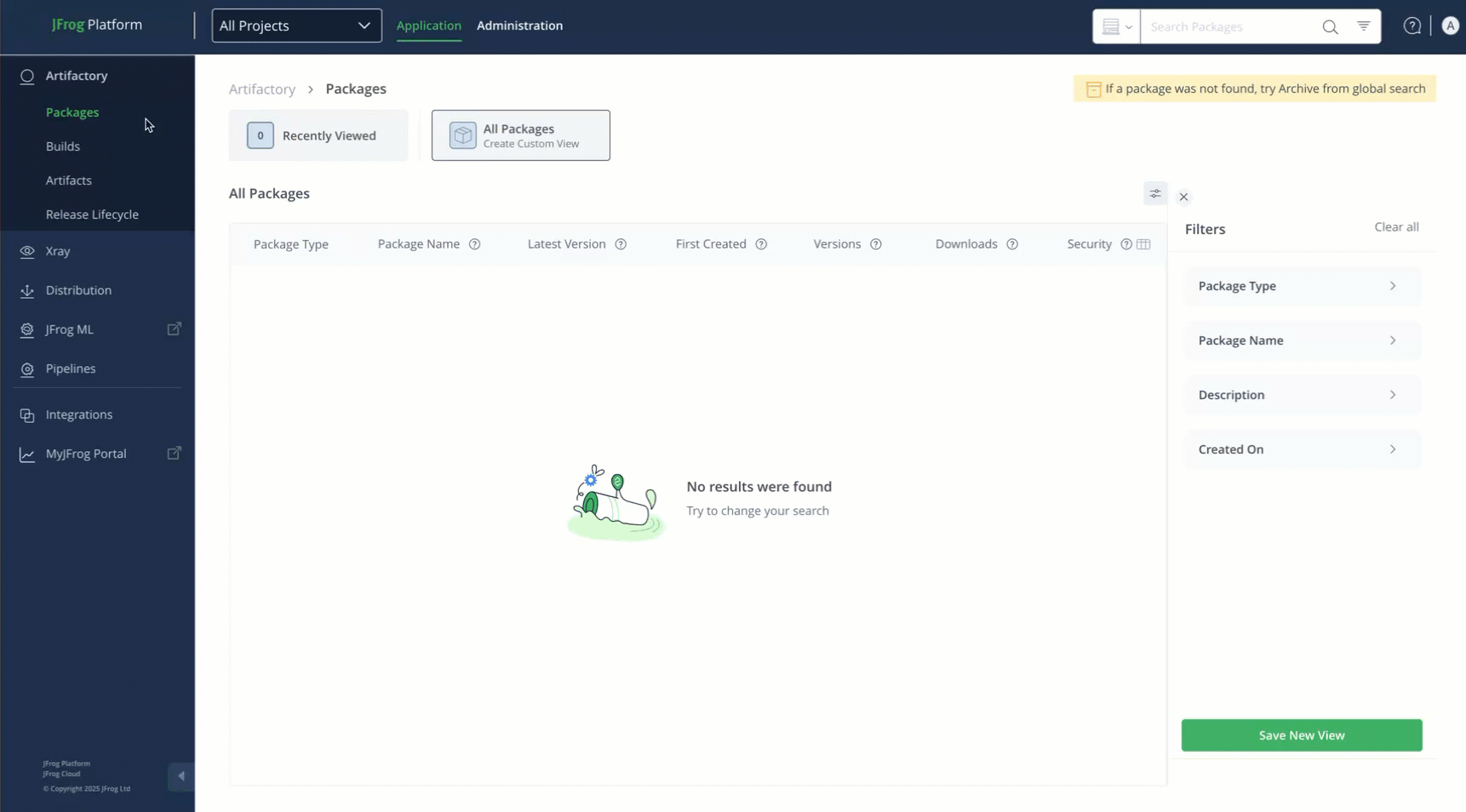Click the Pipelines sidebar icon
This screenshot has height=812, width=1466.
click(27, 369)
